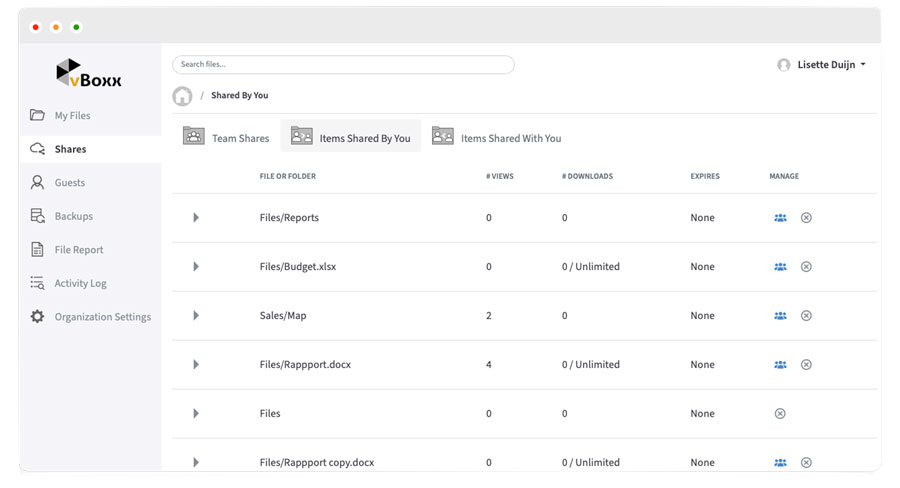Image resolution: width=900 pixels, height=488 pixels.
Task: Switch to the Team Shares tab
Action: click(227, 138)
